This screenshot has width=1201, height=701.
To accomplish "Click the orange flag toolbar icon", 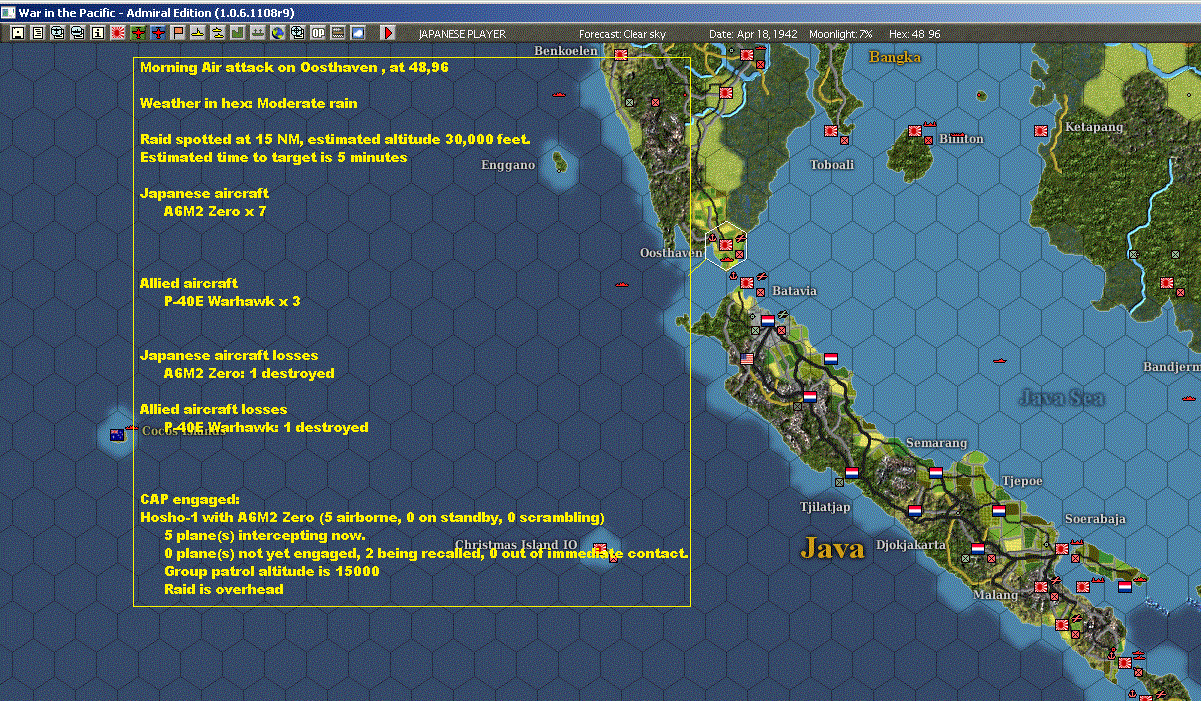I will (178, 33).
